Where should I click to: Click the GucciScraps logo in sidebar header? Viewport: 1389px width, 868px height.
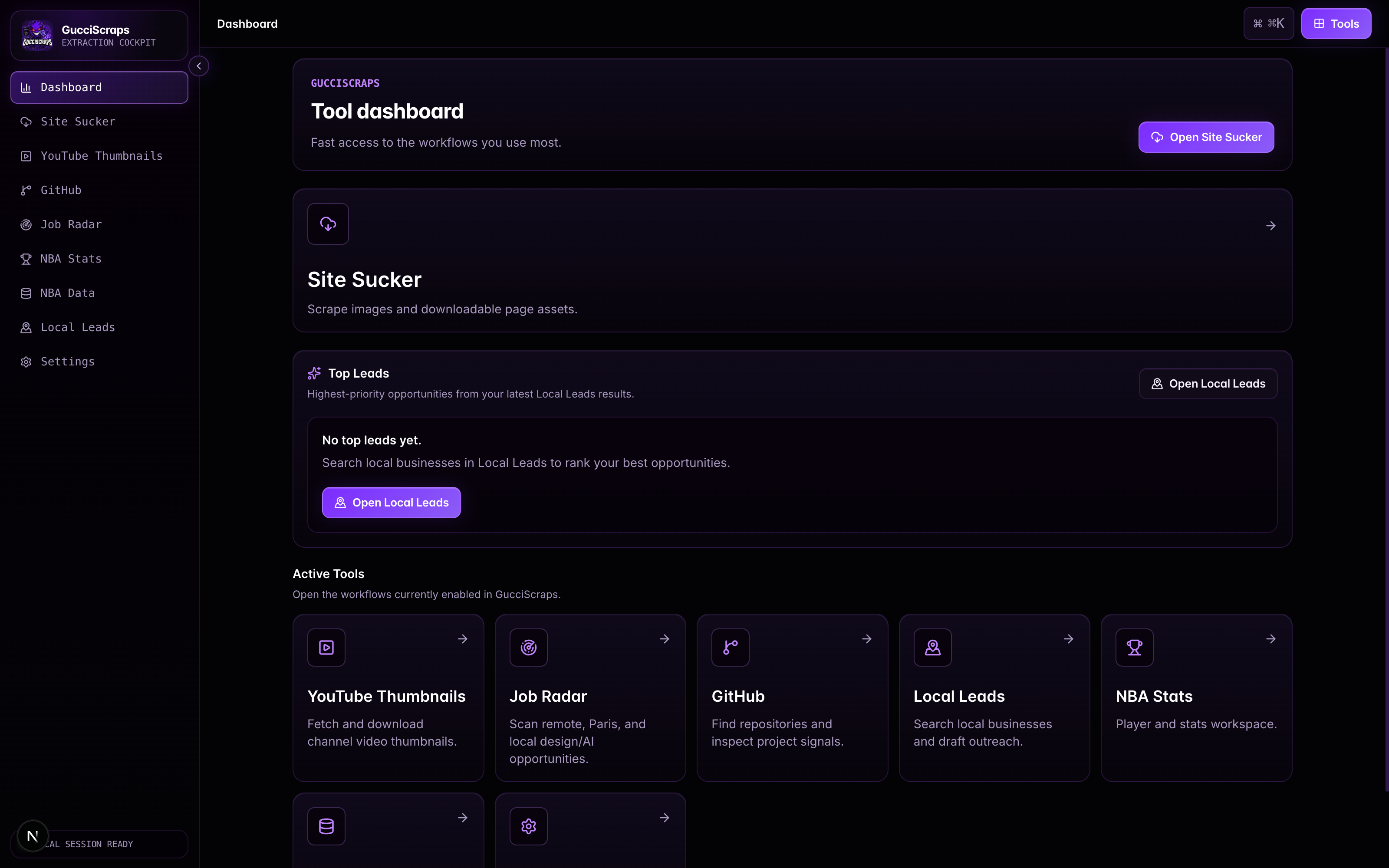pos(37,36)
